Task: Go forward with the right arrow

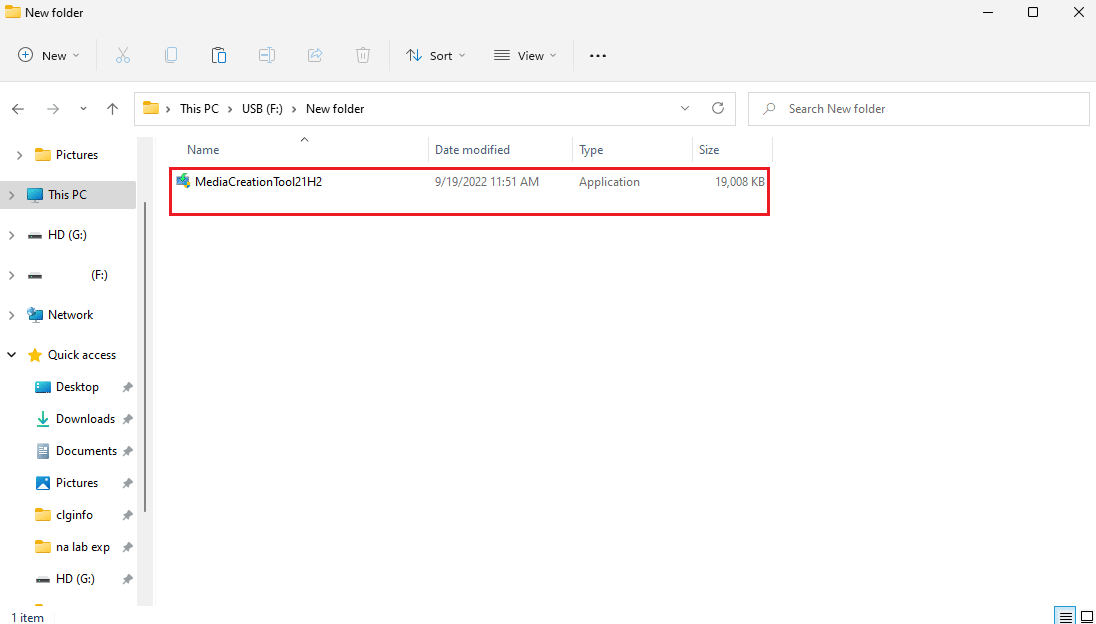Action: [52, 109]
